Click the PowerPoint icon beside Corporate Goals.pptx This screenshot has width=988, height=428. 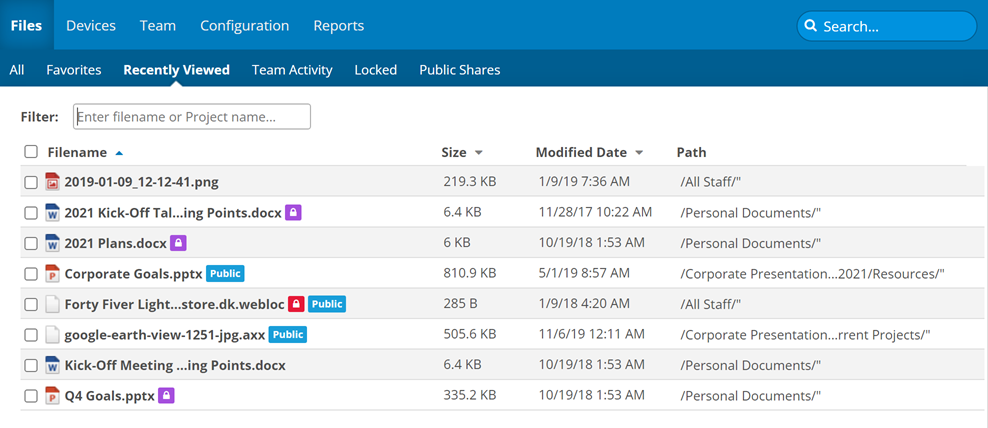click(x=54, y=274)
